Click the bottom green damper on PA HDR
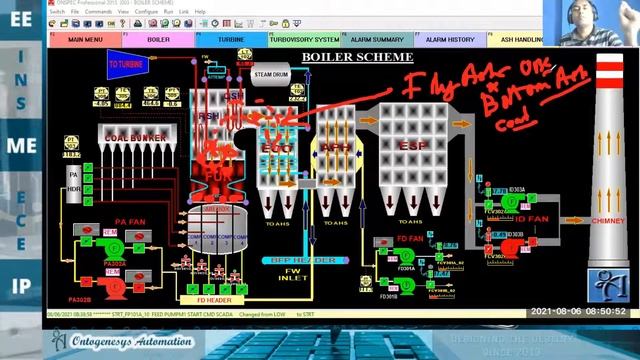 [88, 201]
